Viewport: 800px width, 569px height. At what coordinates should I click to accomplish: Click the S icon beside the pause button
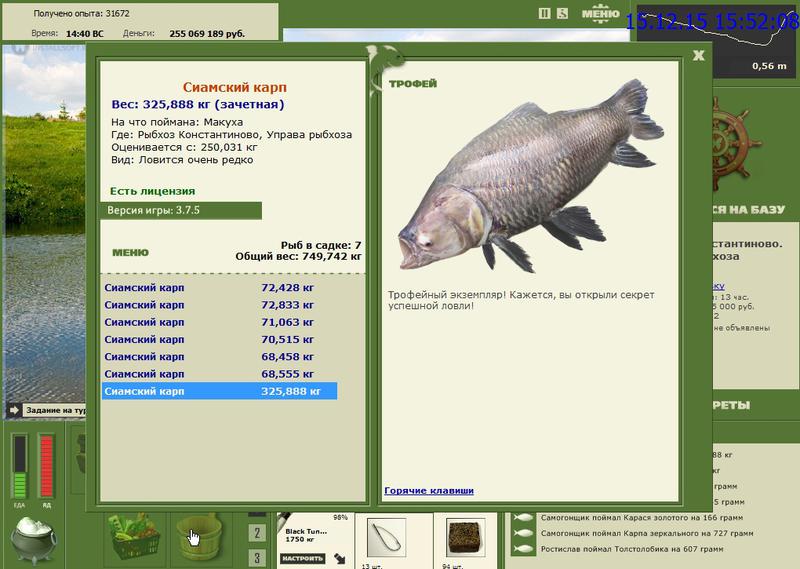[562, 14]
